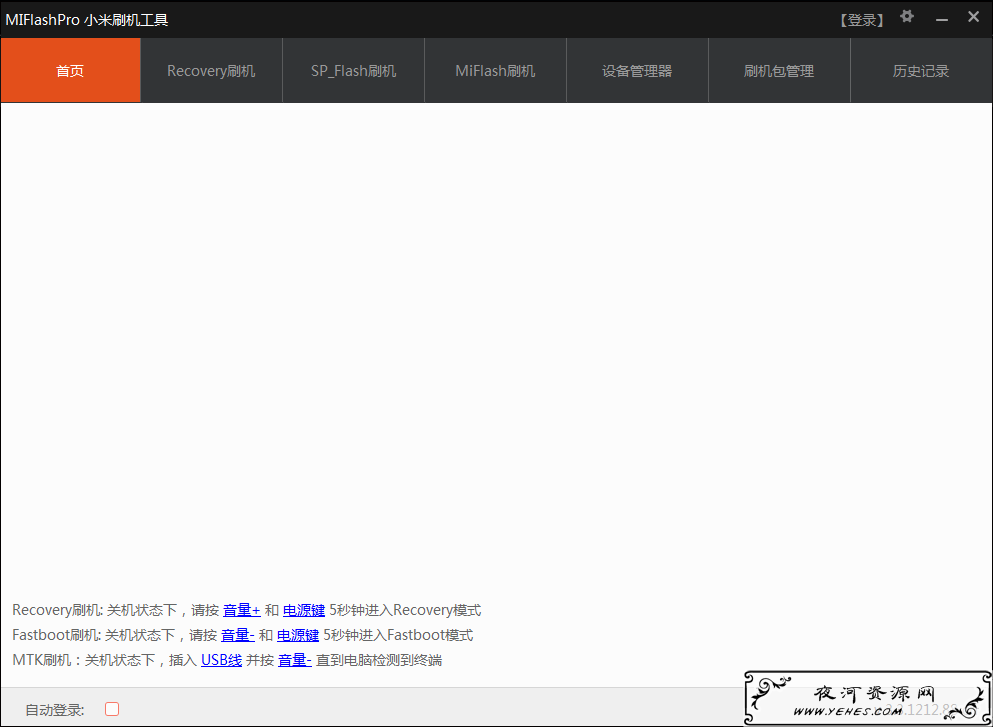
Task: View the 历史记录 tab
Action: pyautogui.click(x=921, y=70)
